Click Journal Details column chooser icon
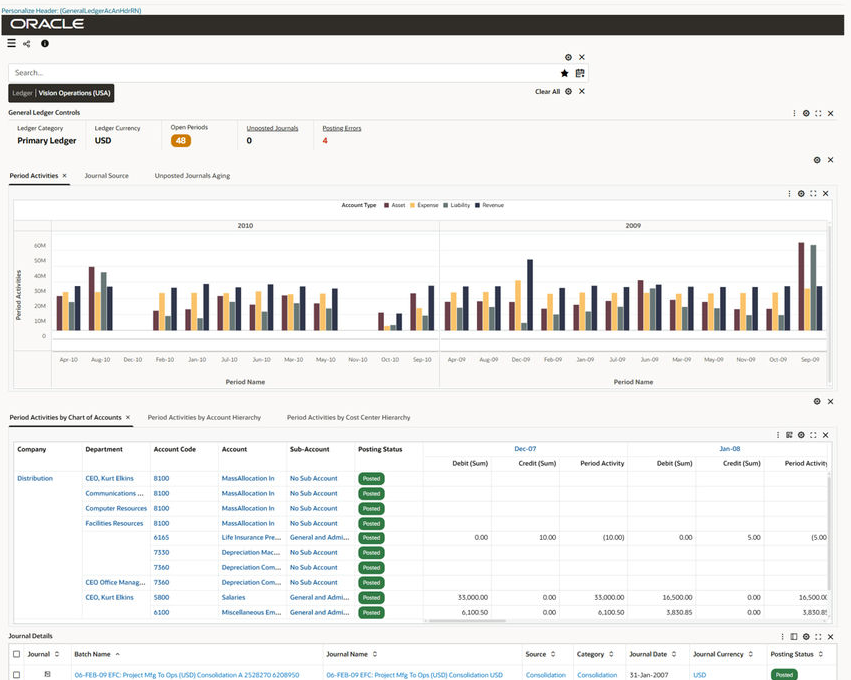Image resolution: width=851 pixels, height=680 pixels. tap(793, 637)
